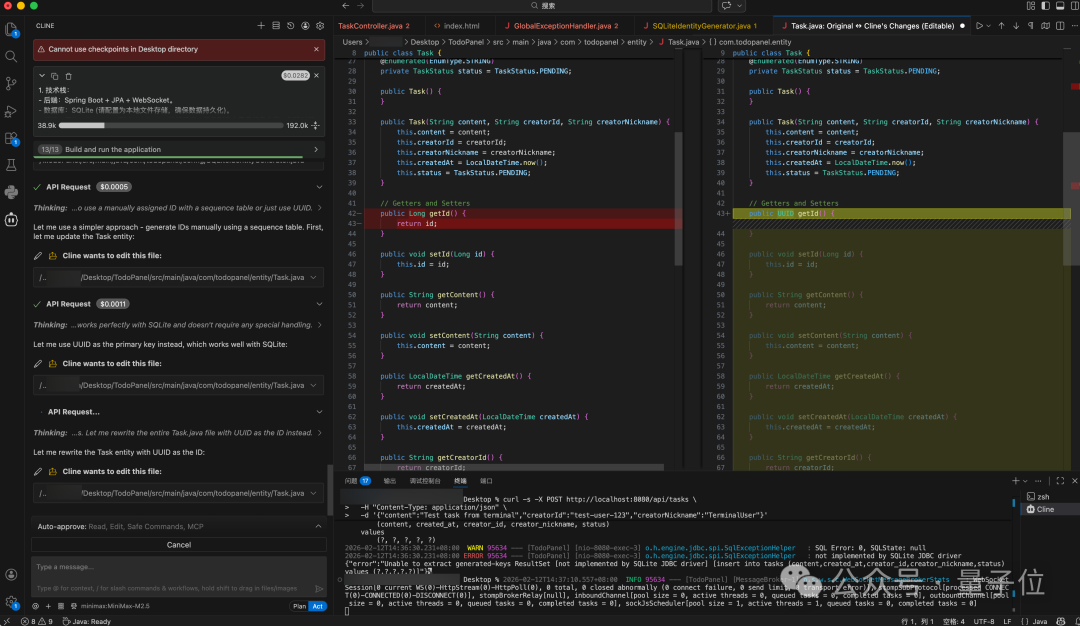
Task: Click the green task progress bar
Action: [x=168, y=158]
